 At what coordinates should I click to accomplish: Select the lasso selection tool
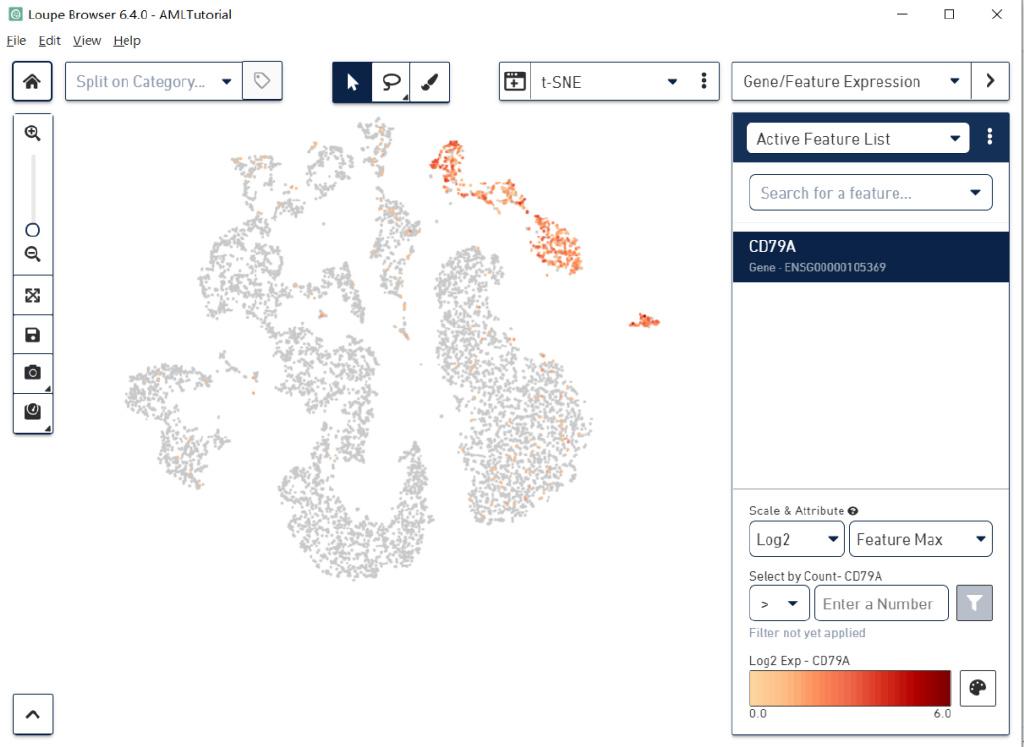click(x=391, y=82)
